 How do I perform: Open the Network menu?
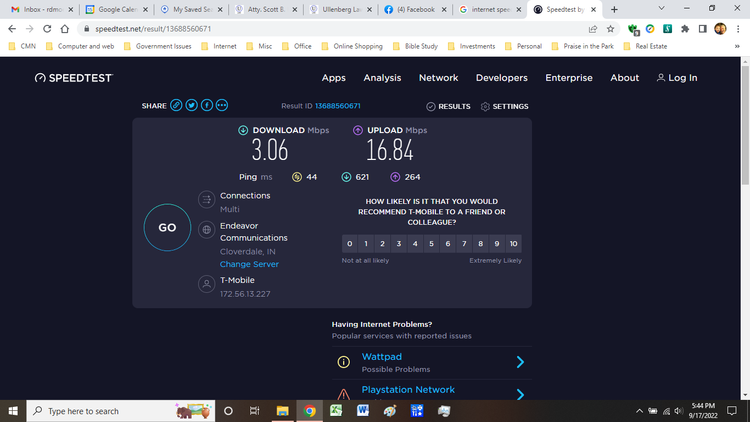439,78
